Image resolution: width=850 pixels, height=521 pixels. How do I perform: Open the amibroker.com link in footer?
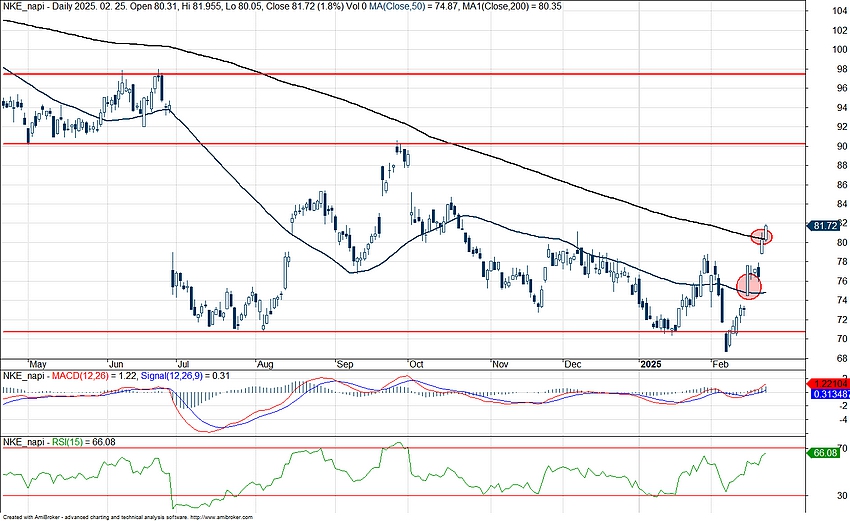[222, 518]
